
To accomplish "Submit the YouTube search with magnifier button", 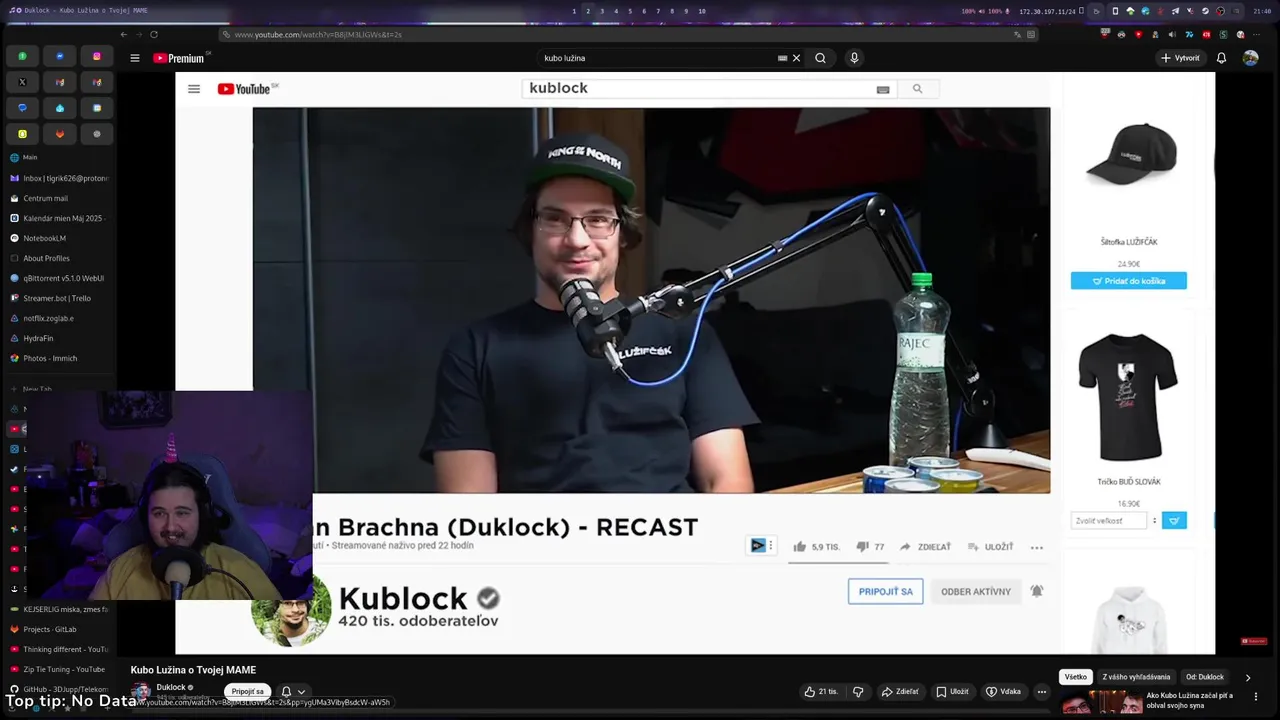I will tap(820, 58).
